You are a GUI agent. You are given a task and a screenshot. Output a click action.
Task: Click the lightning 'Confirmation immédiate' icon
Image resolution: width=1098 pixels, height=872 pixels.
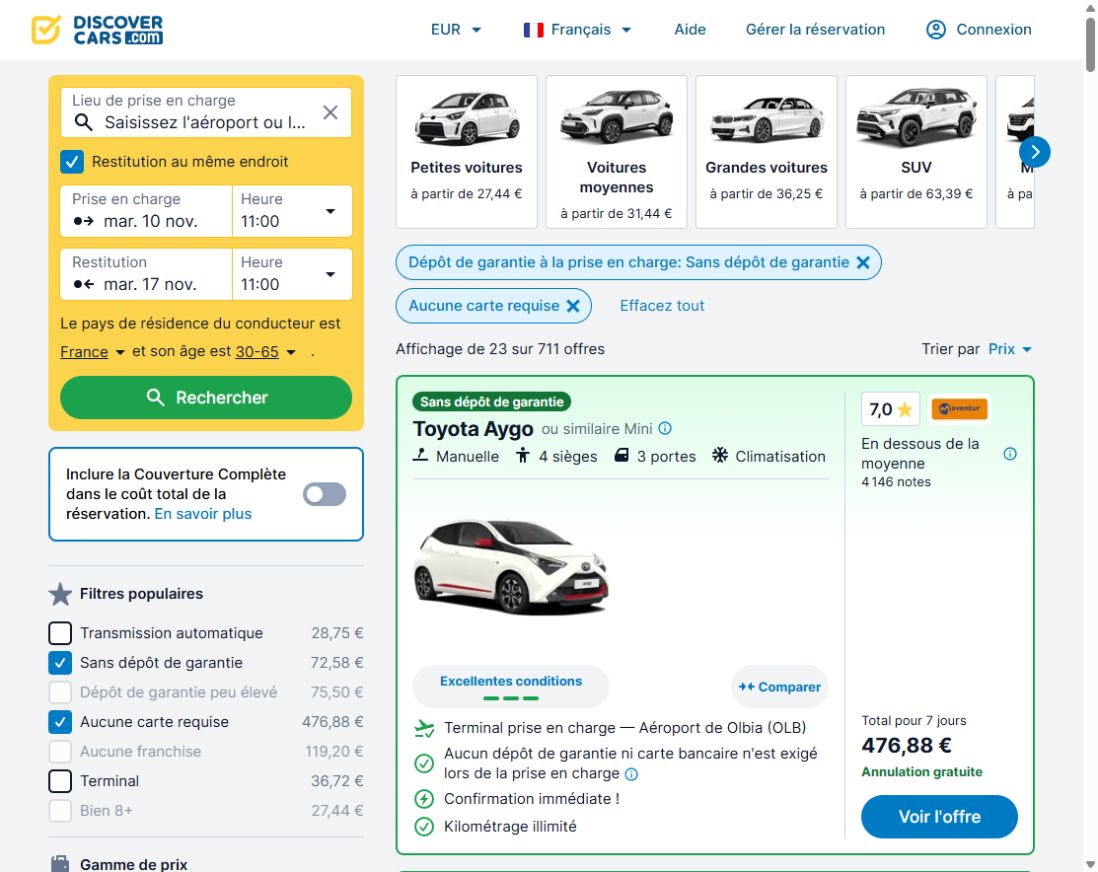coord(424,799)
